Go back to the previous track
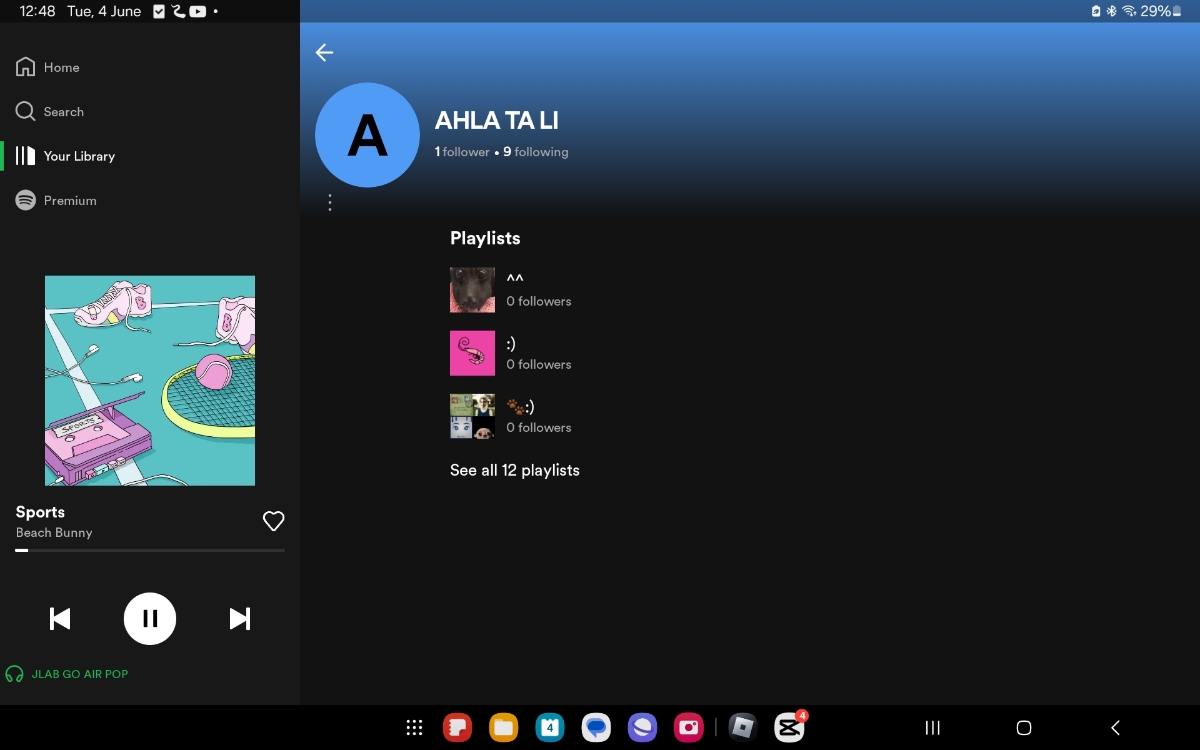 60,619
